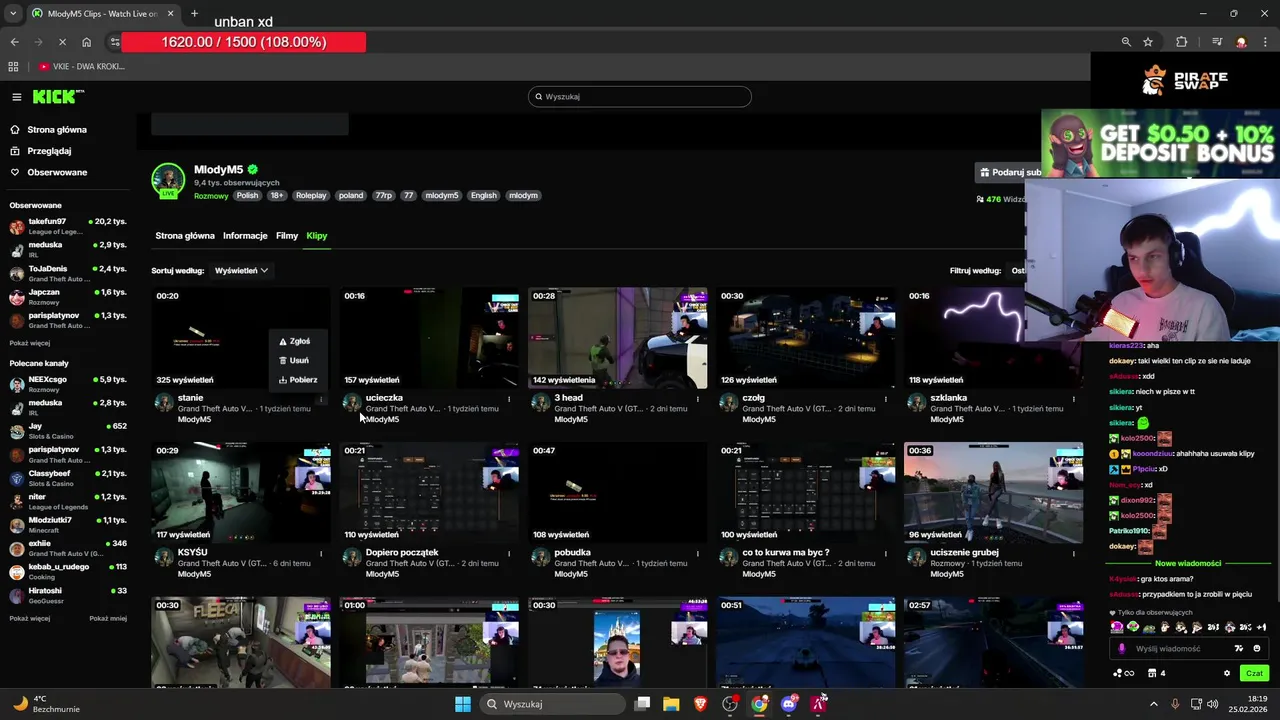Click the 'Polish' channel tag
Viewport: 1280px width, 720px height.
click(247, 196)
